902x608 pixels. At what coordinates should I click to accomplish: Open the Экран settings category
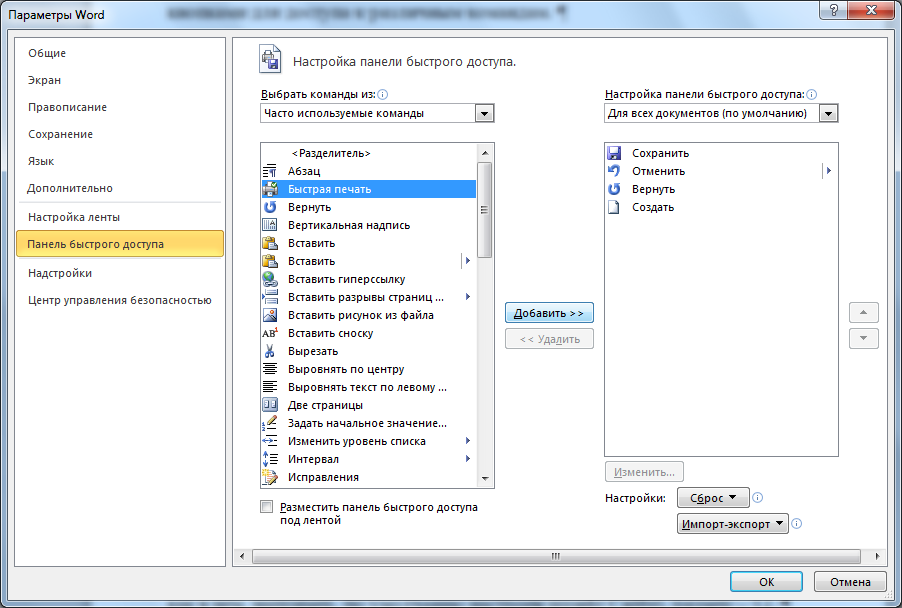[44, 80]
